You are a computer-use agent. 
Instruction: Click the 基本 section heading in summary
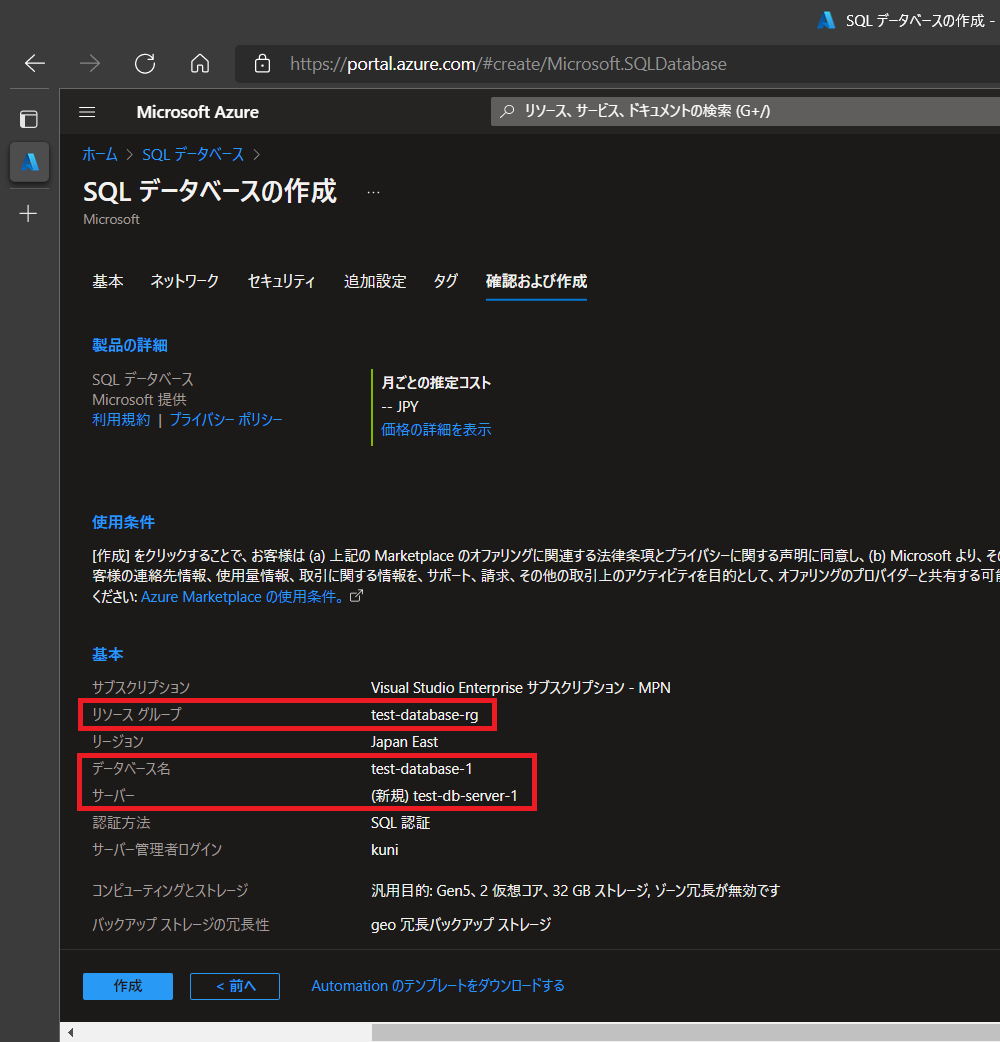tap(108, 654)
